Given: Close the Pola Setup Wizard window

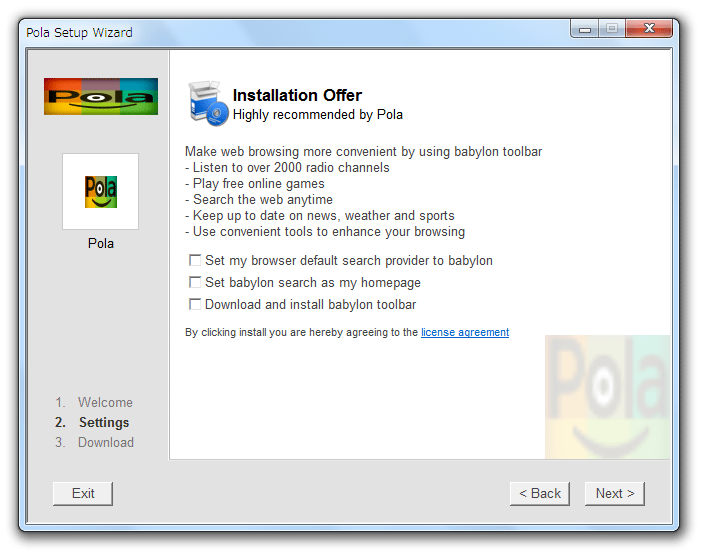Looking at the screenshot, I should coord(649,29).
